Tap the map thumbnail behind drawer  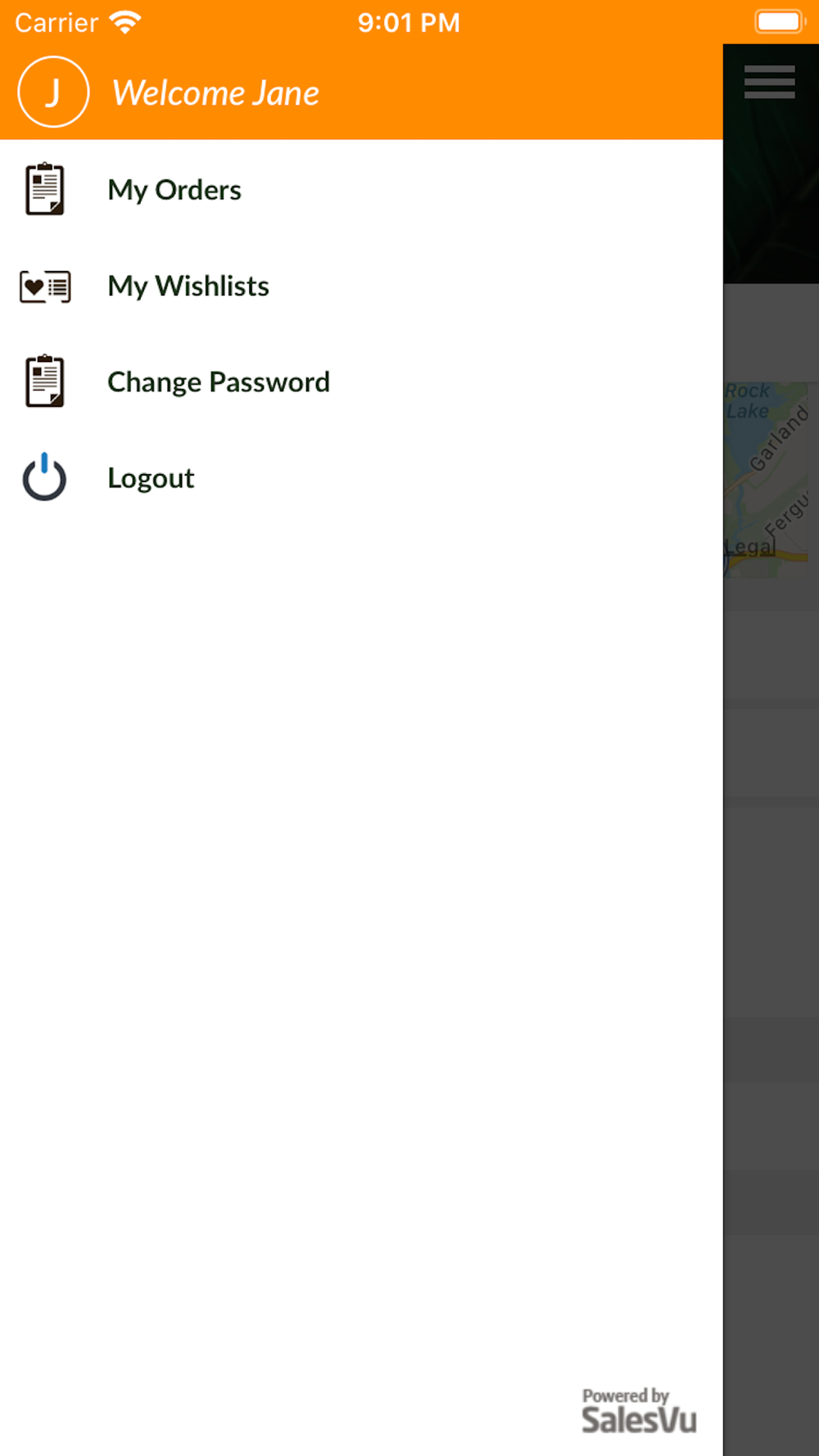click(x=767, y=480)
